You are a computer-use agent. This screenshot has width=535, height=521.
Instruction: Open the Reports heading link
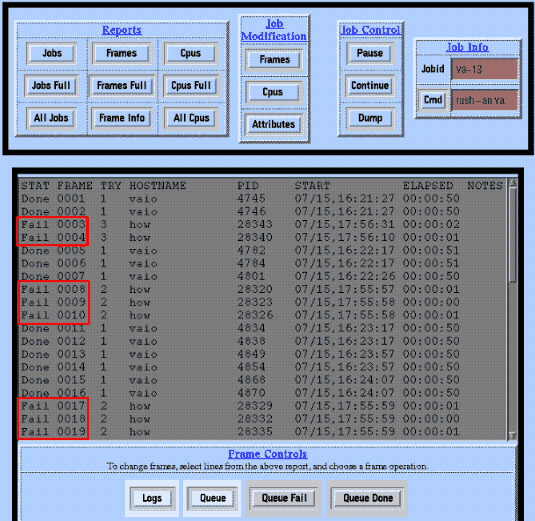pyautogui.click(x=122, y=30)
